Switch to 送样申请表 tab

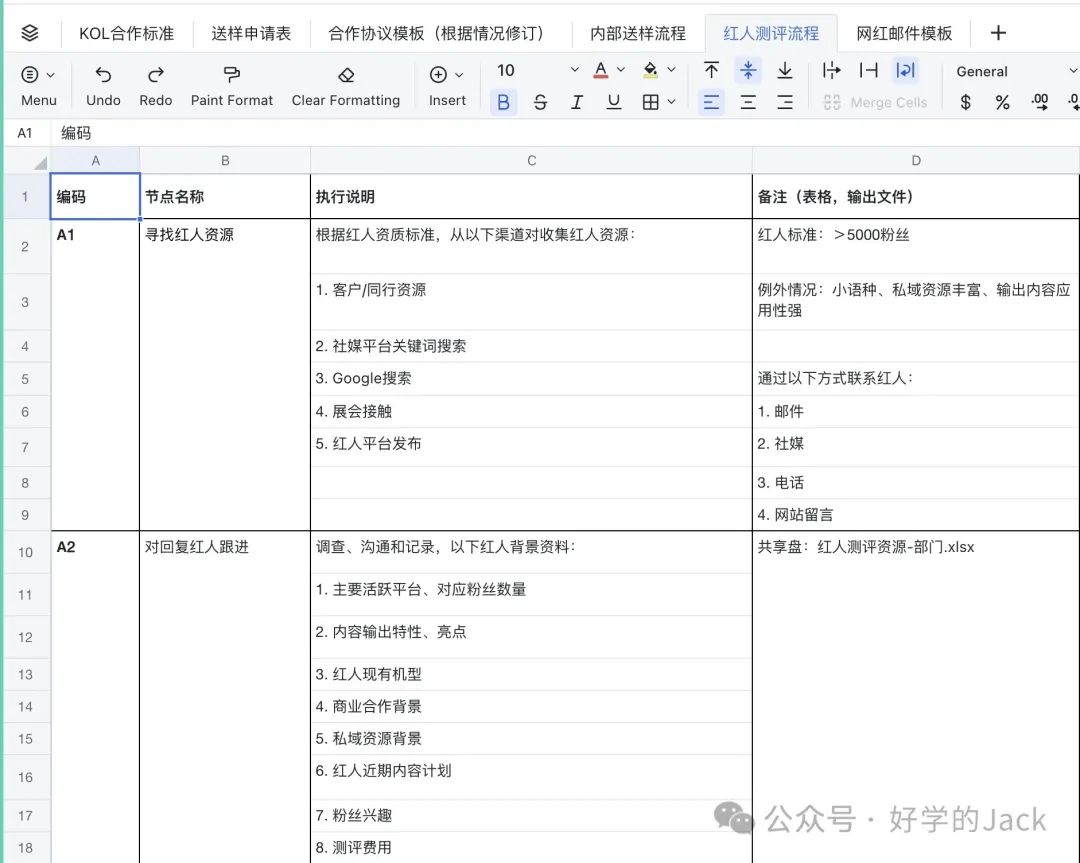pyautogui.click(x=251, y=33)
